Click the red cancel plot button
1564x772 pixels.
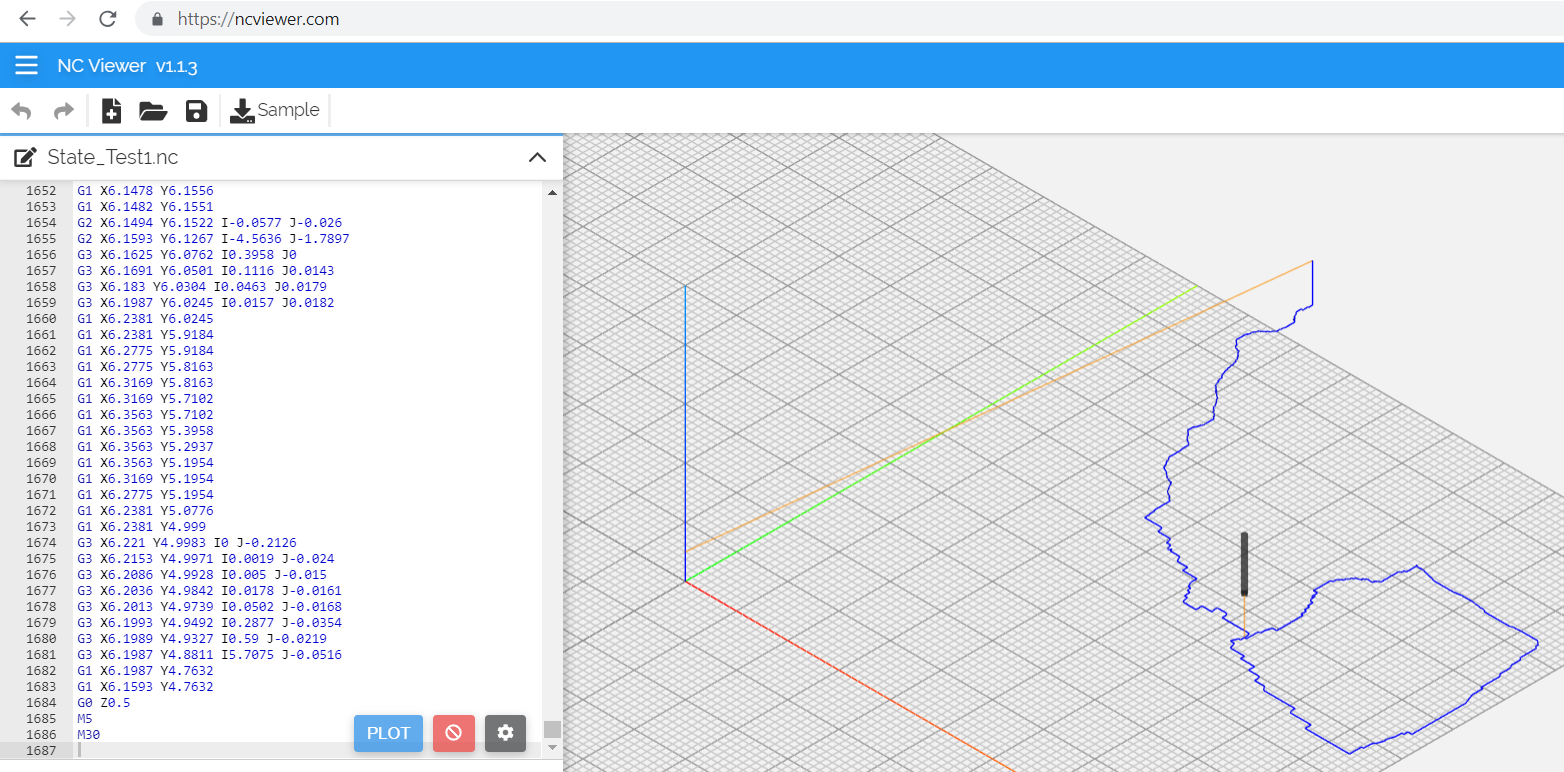pos(453,733)
